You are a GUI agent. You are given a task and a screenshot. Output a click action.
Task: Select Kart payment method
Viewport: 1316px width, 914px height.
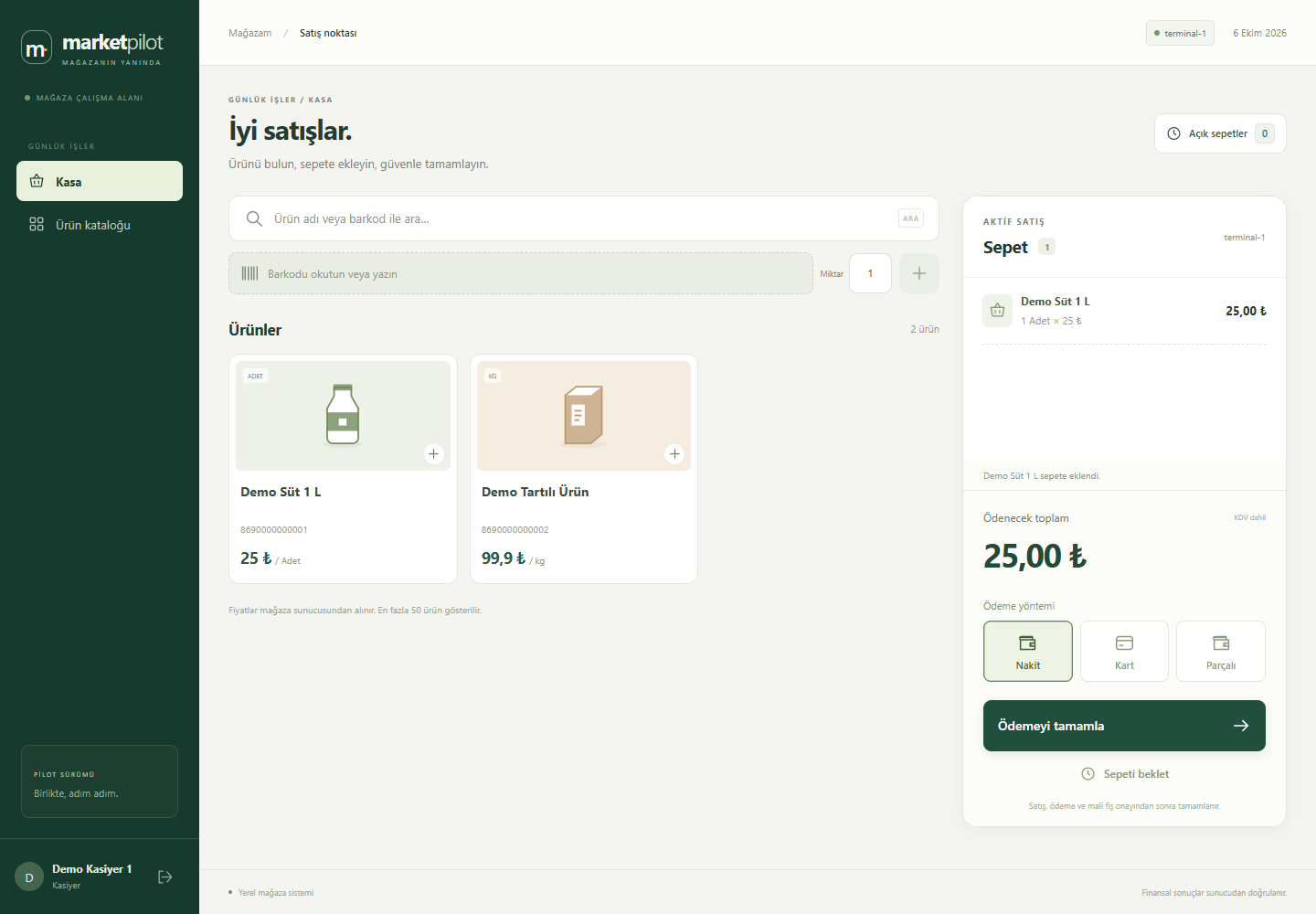pyautogui.click(x=1124, y=652)
